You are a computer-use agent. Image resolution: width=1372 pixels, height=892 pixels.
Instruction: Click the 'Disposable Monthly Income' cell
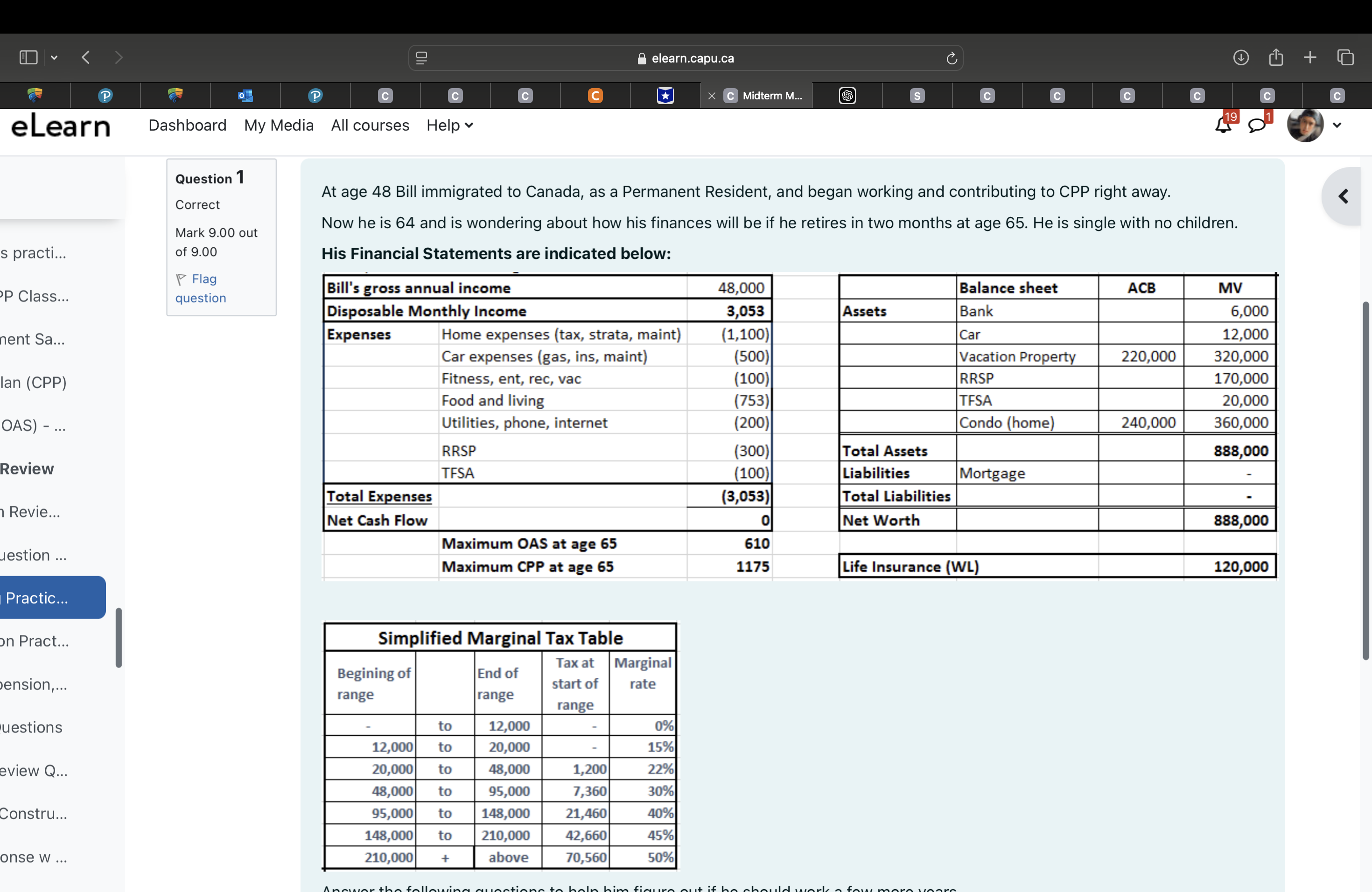(427, 311)
